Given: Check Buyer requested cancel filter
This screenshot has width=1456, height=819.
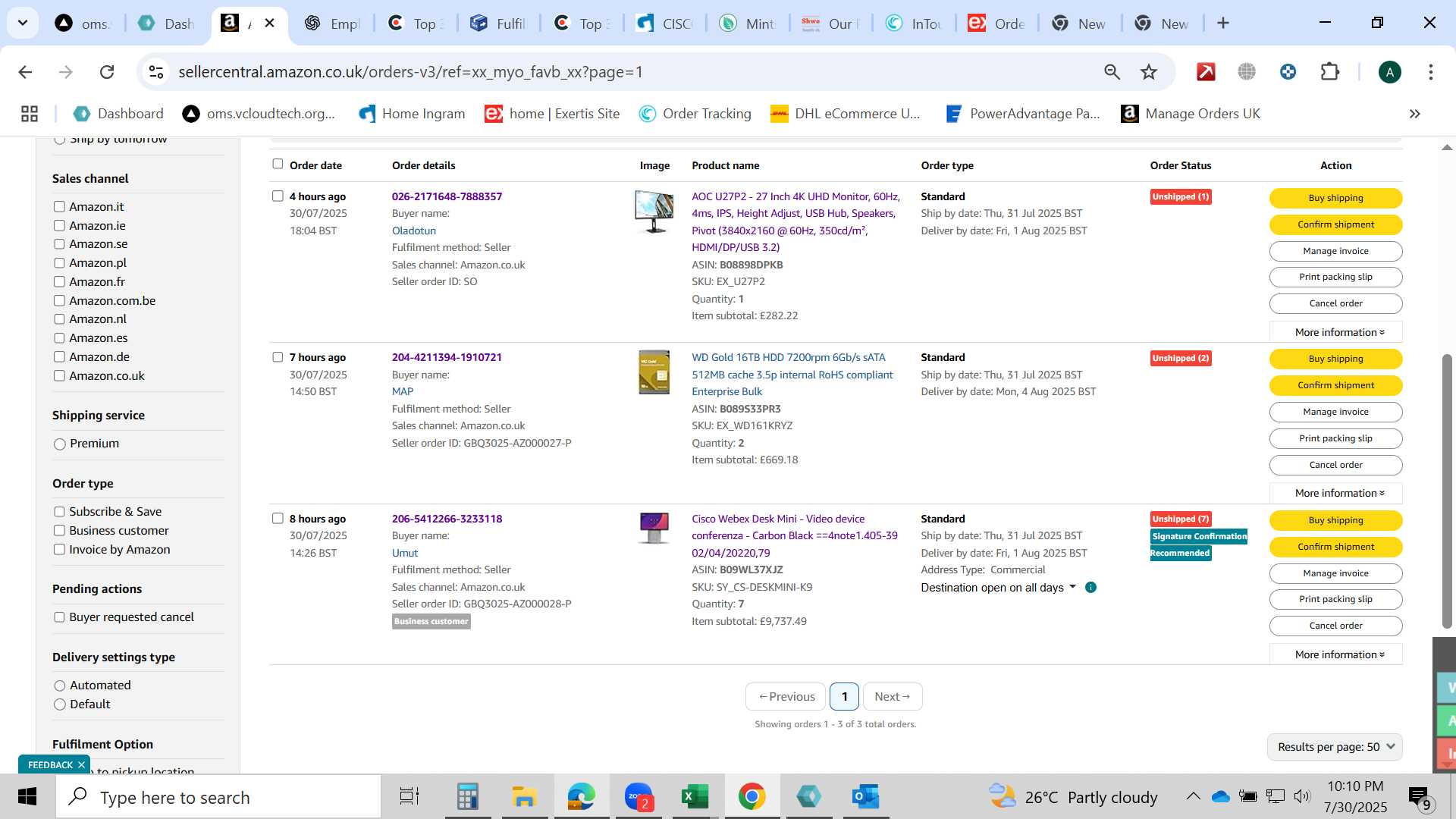Looking at the screenshot, I should point(59,617).
